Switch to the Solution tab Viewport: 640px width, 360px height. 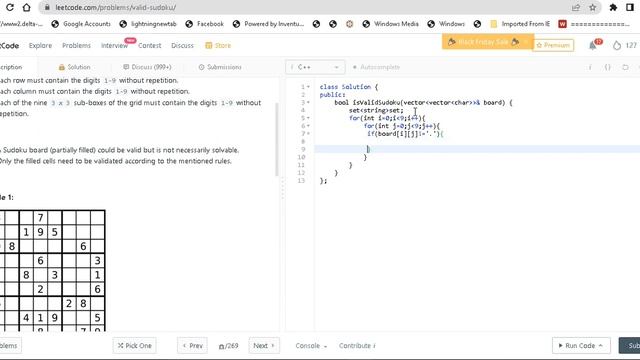74,67
